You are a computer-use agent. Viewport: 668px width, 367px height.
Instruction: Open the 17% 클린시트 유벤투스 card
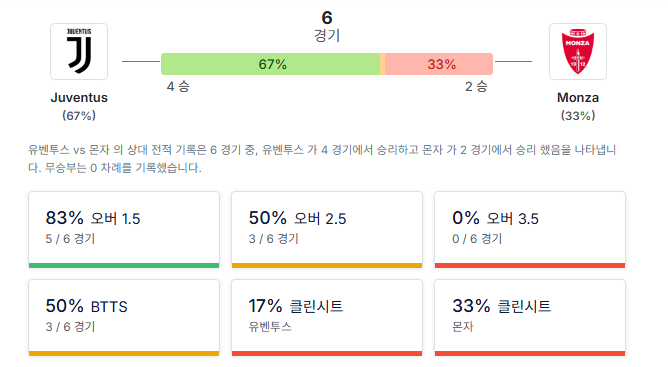[327, 318]
